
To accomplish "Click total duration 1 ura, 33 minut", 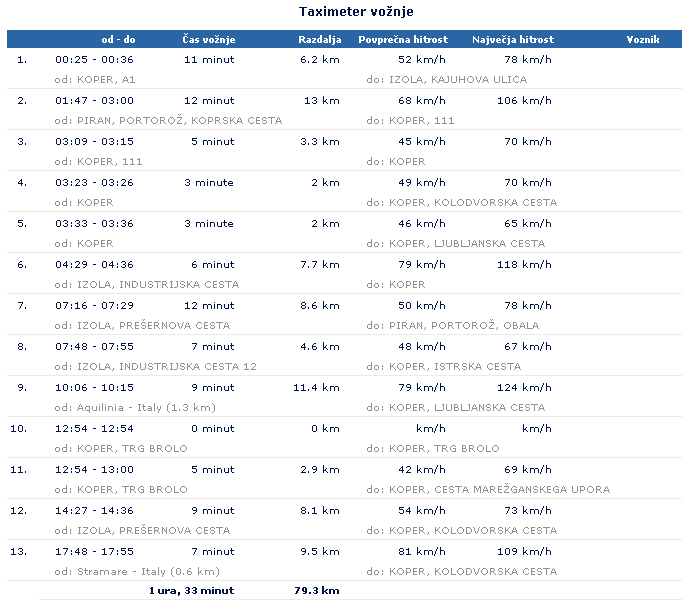I will point(191,591).
